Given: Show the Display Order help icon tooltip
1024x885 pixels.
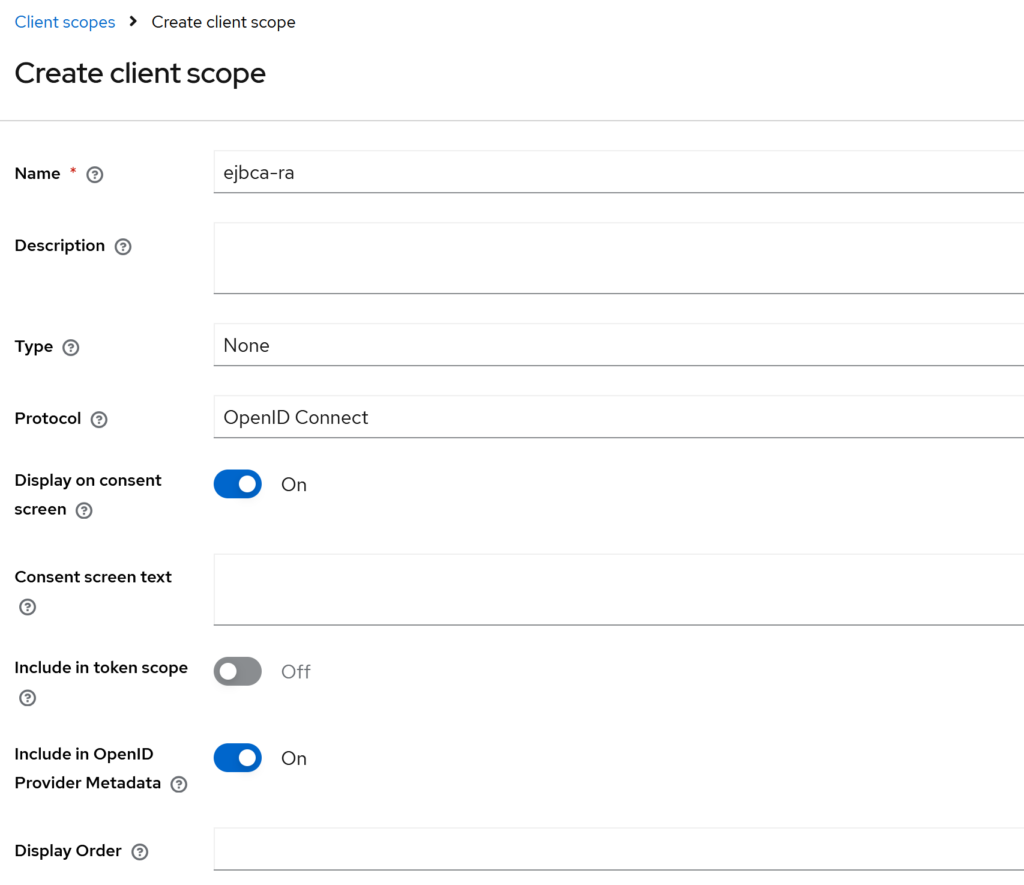Looking at the screenshot, I should 140,852.
